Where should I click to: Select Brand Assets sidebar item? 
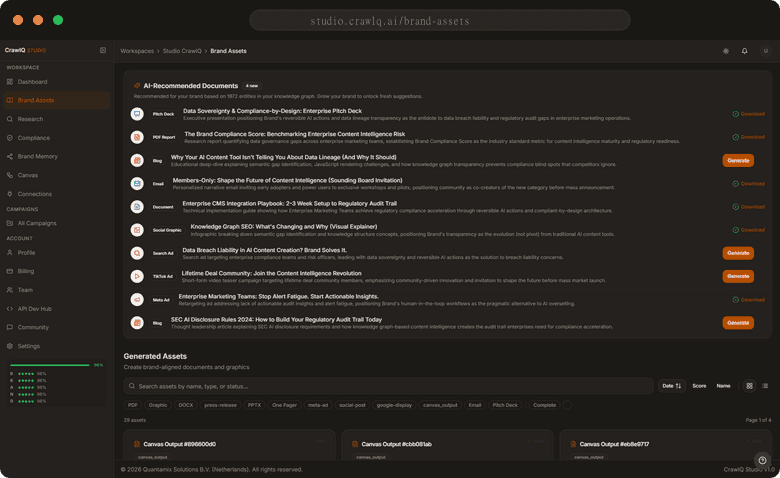[x=56, y=100]
